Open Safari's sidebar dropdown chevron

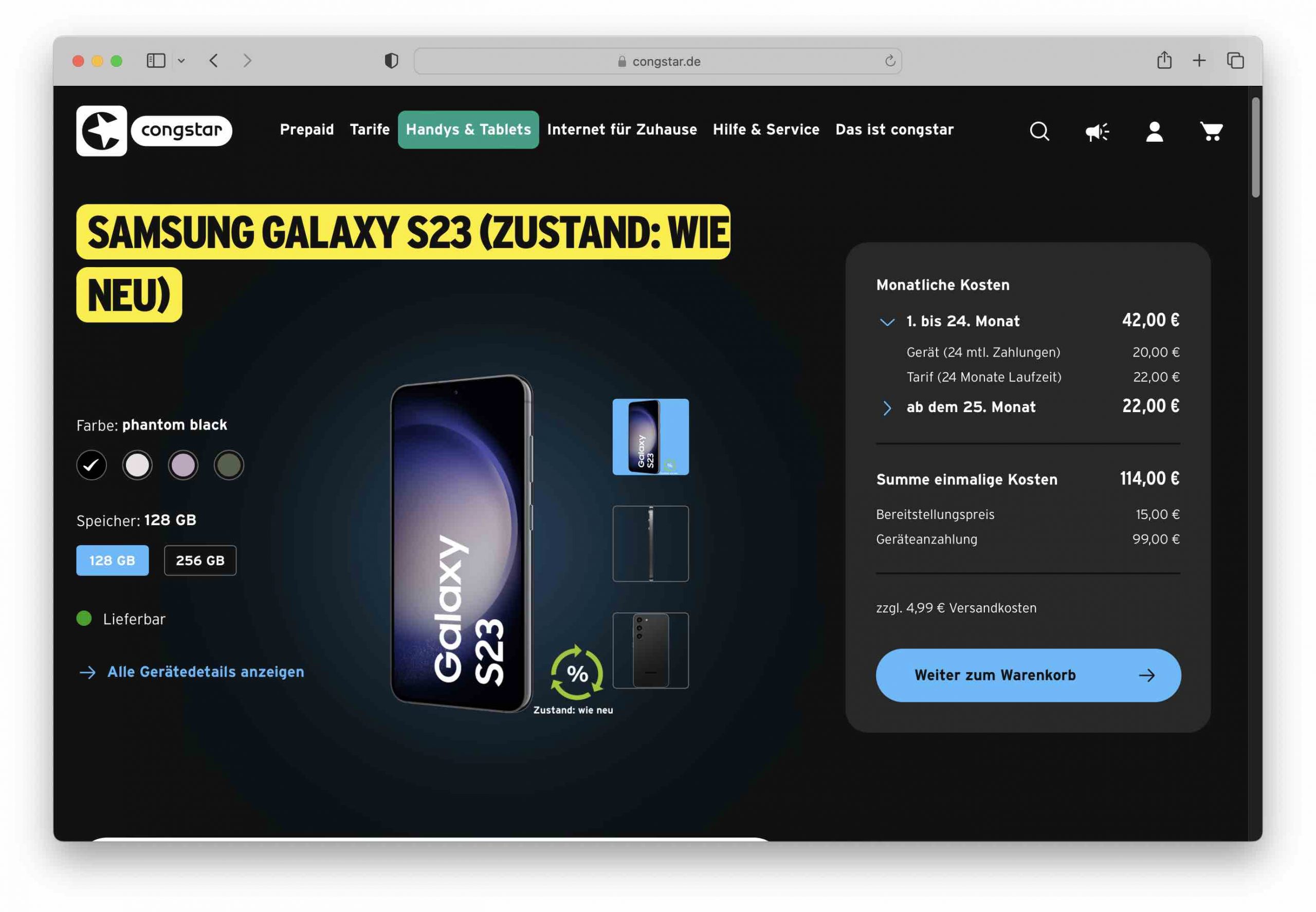(x=181, y=61)
